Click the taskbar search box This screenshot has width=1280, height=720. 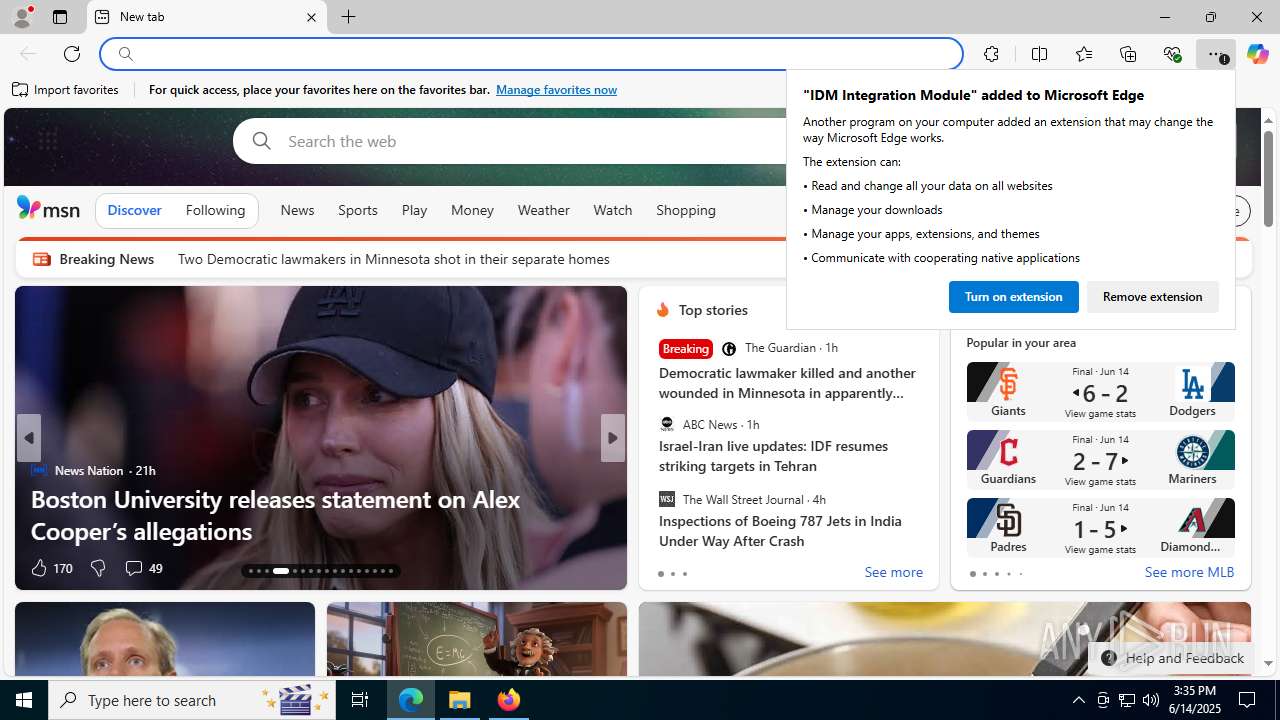[x=192, y=700]
